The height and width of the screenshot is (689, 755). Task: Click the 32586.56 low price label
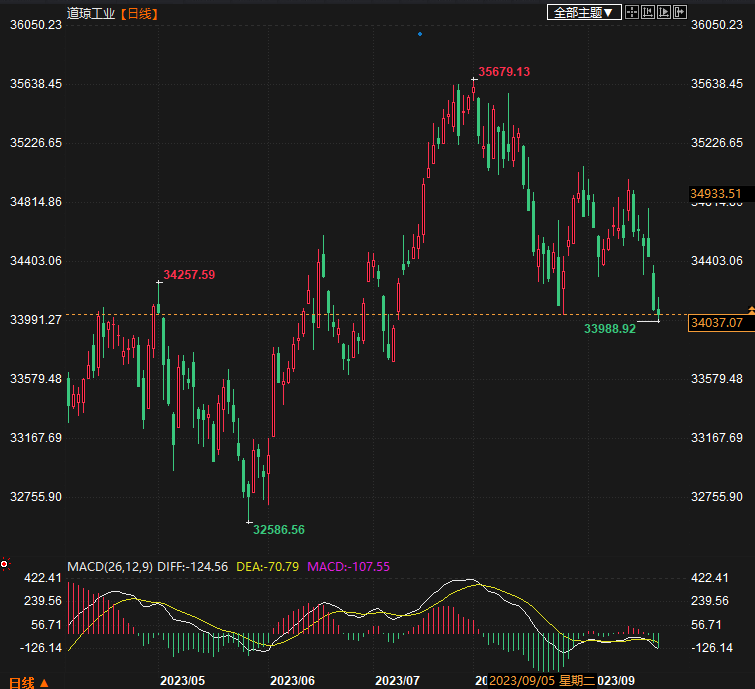pyautogui.click(x=279, y=529)
